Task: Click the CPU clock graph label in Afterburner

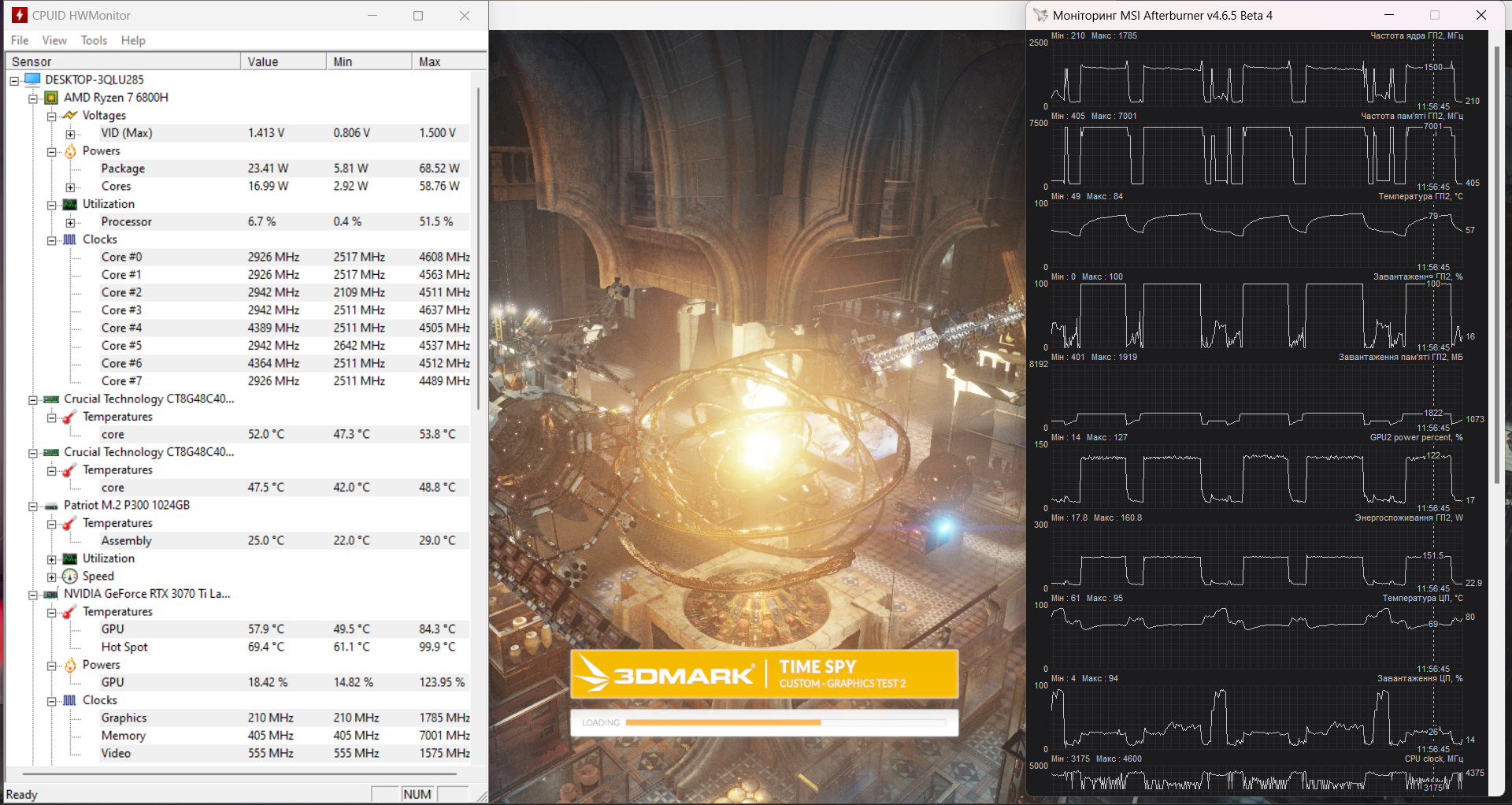Action: point(1433,759)
